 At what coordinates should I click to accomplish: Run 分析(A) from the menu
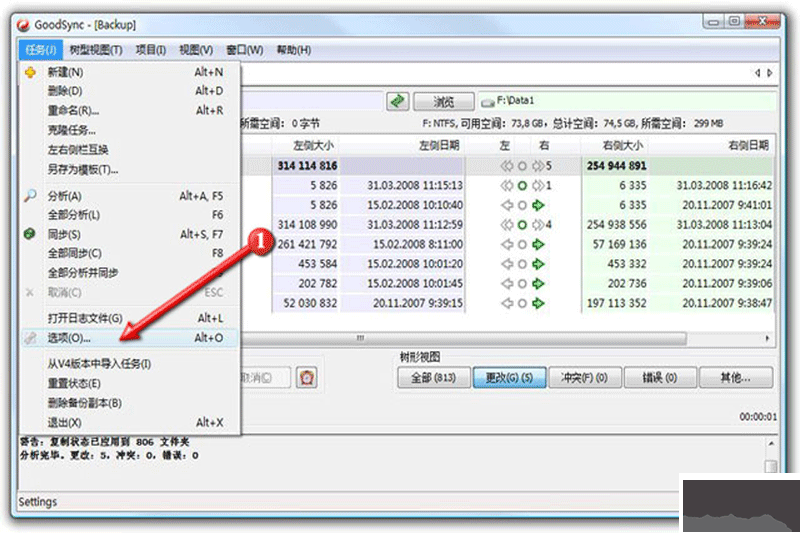(130, 196)
